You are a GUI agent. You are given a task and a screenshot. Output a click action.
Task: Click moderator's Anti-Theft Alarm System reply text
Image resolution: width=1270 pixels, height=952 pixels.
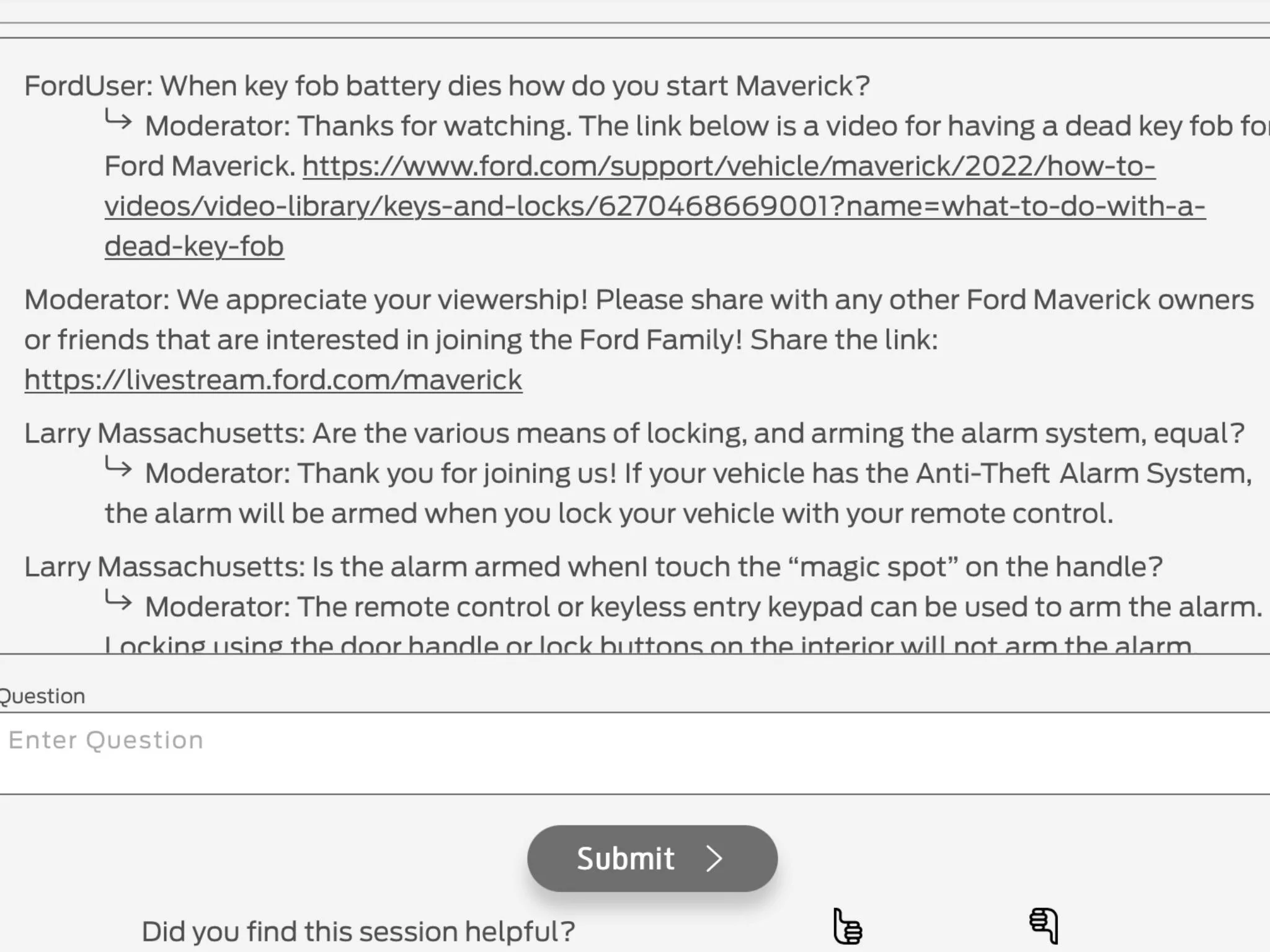pyautogui.click(x=678, y=493)
